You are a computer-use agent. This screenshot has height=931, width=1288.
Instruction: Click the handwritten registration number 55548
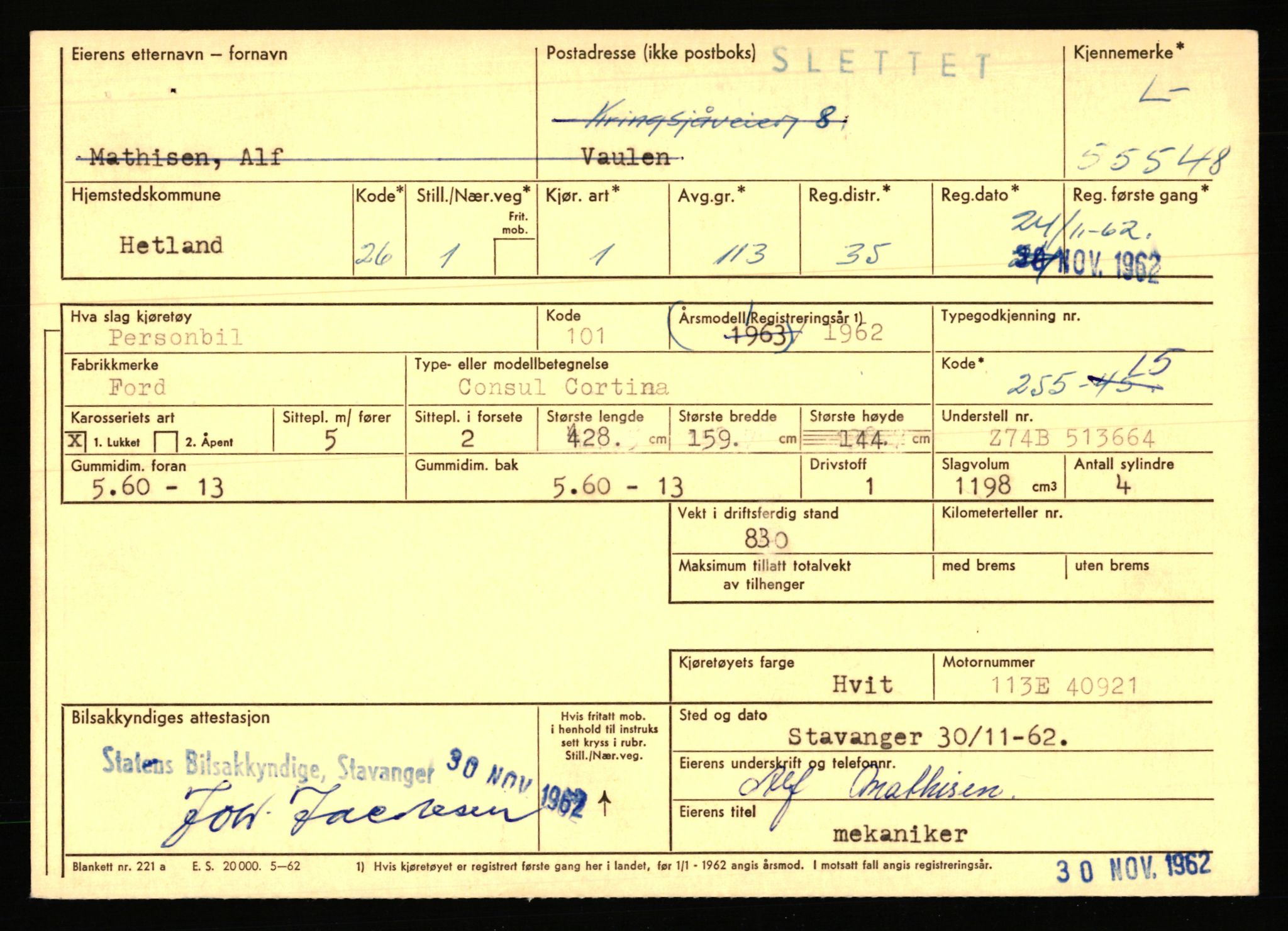1153,159
